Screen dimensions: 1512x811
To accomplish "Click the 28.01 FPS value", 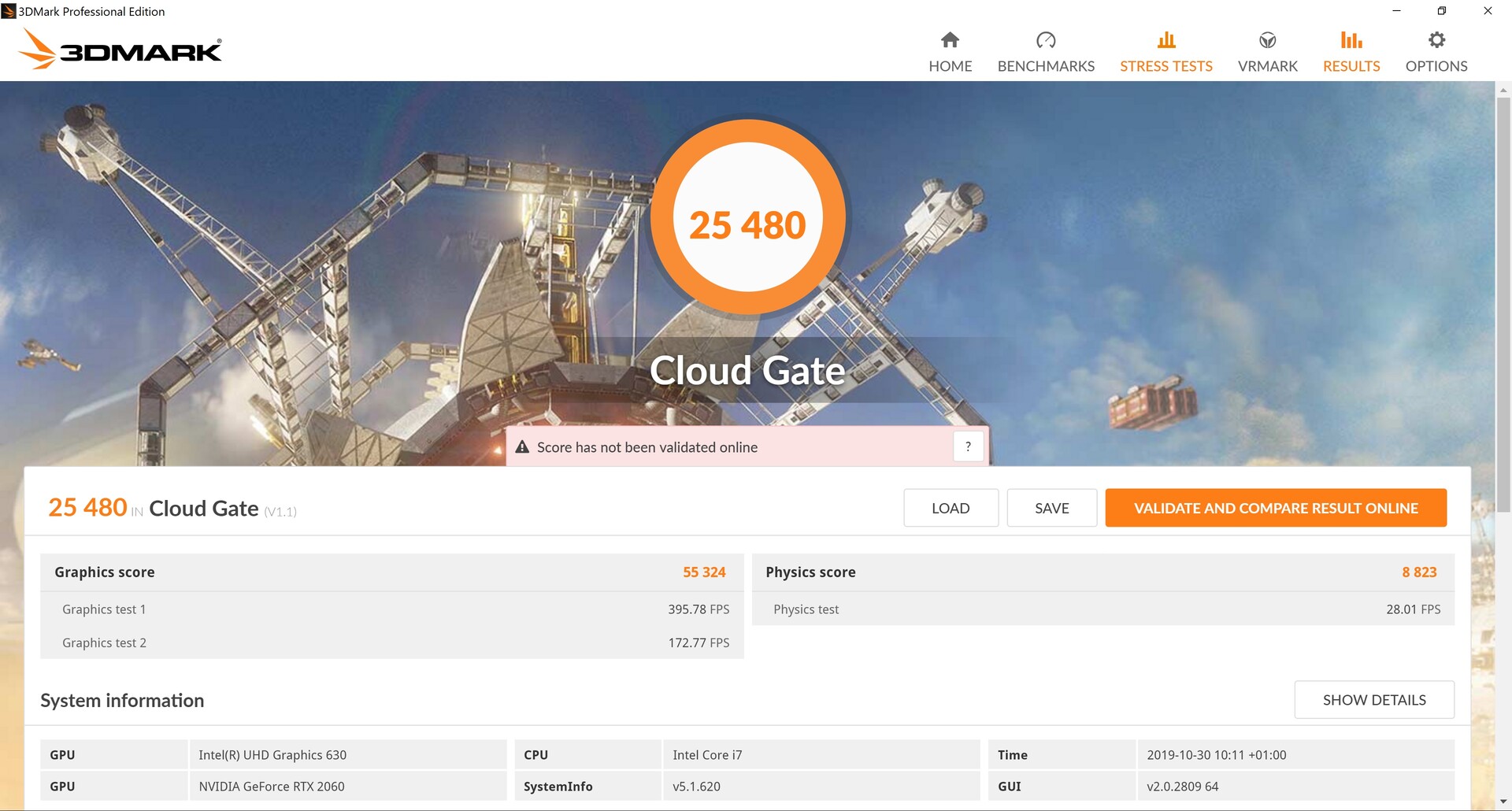I will [1414, 609].
